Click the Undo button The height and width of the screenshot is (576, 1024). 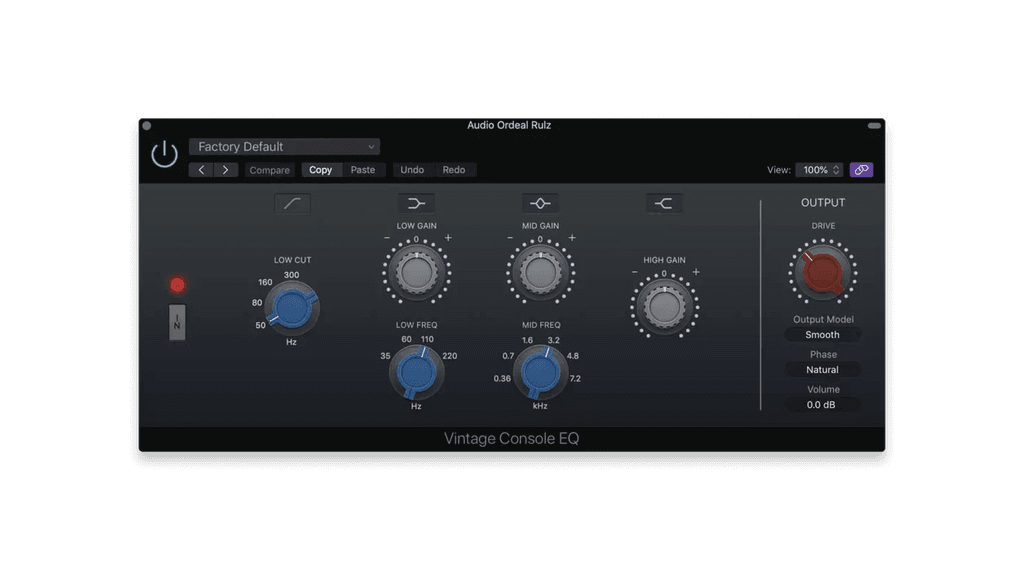click(x=411, y=169)
